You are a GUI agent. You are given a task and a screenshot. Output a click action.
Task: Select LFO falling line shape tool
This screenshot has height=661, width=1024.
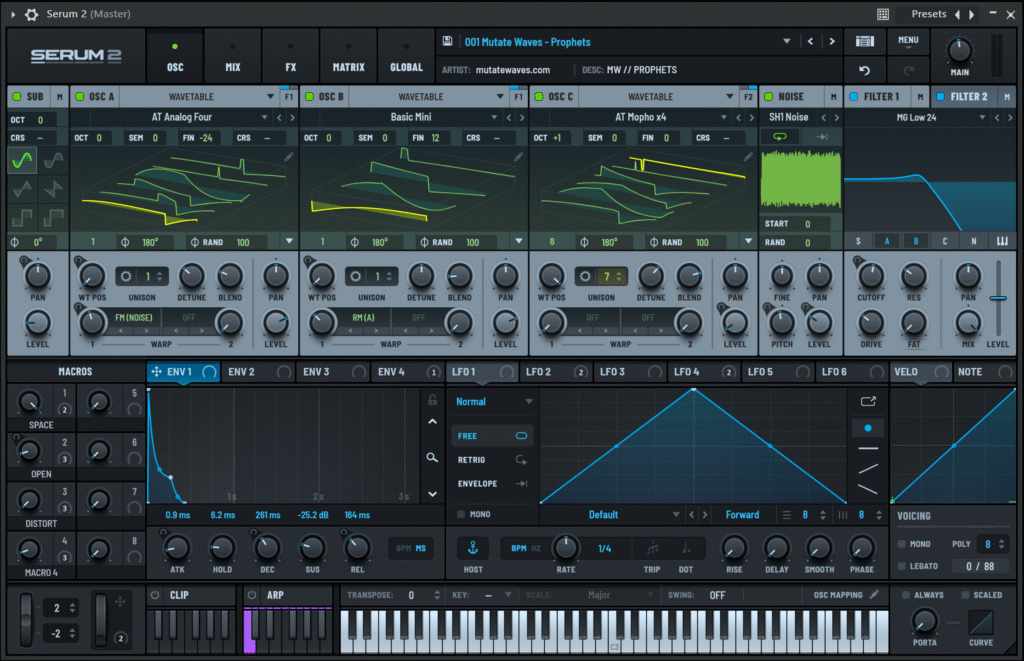coord(868,489)
